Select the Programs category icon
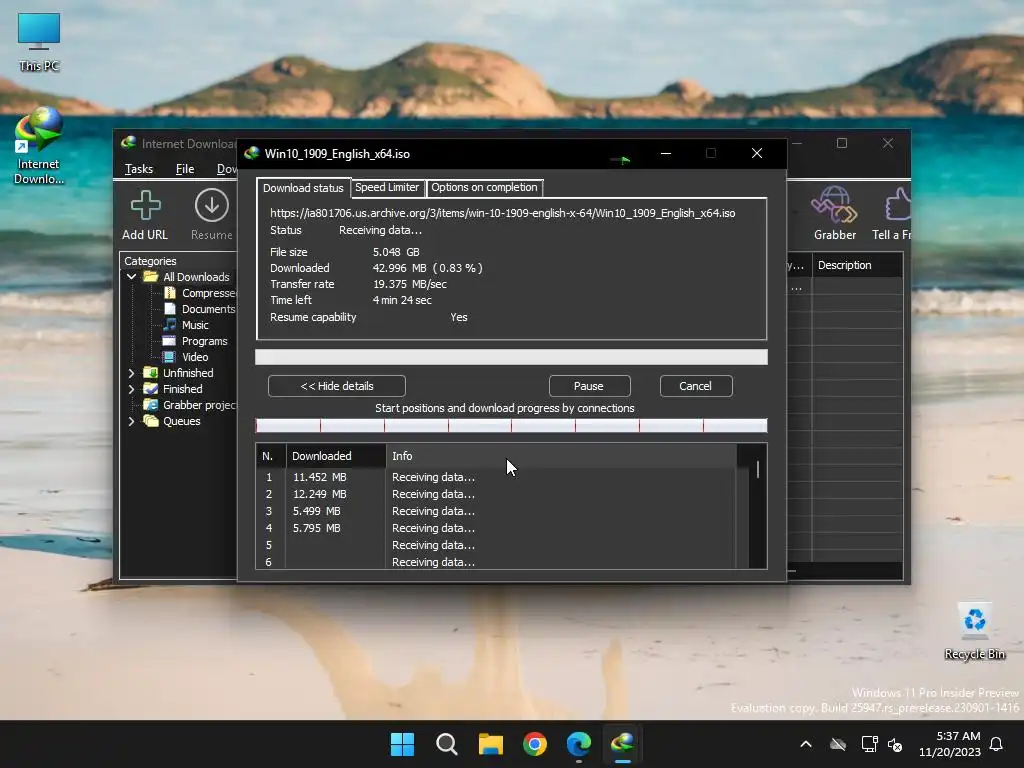The width and height of the screenshot is (1024, 768). click(169, 341)
